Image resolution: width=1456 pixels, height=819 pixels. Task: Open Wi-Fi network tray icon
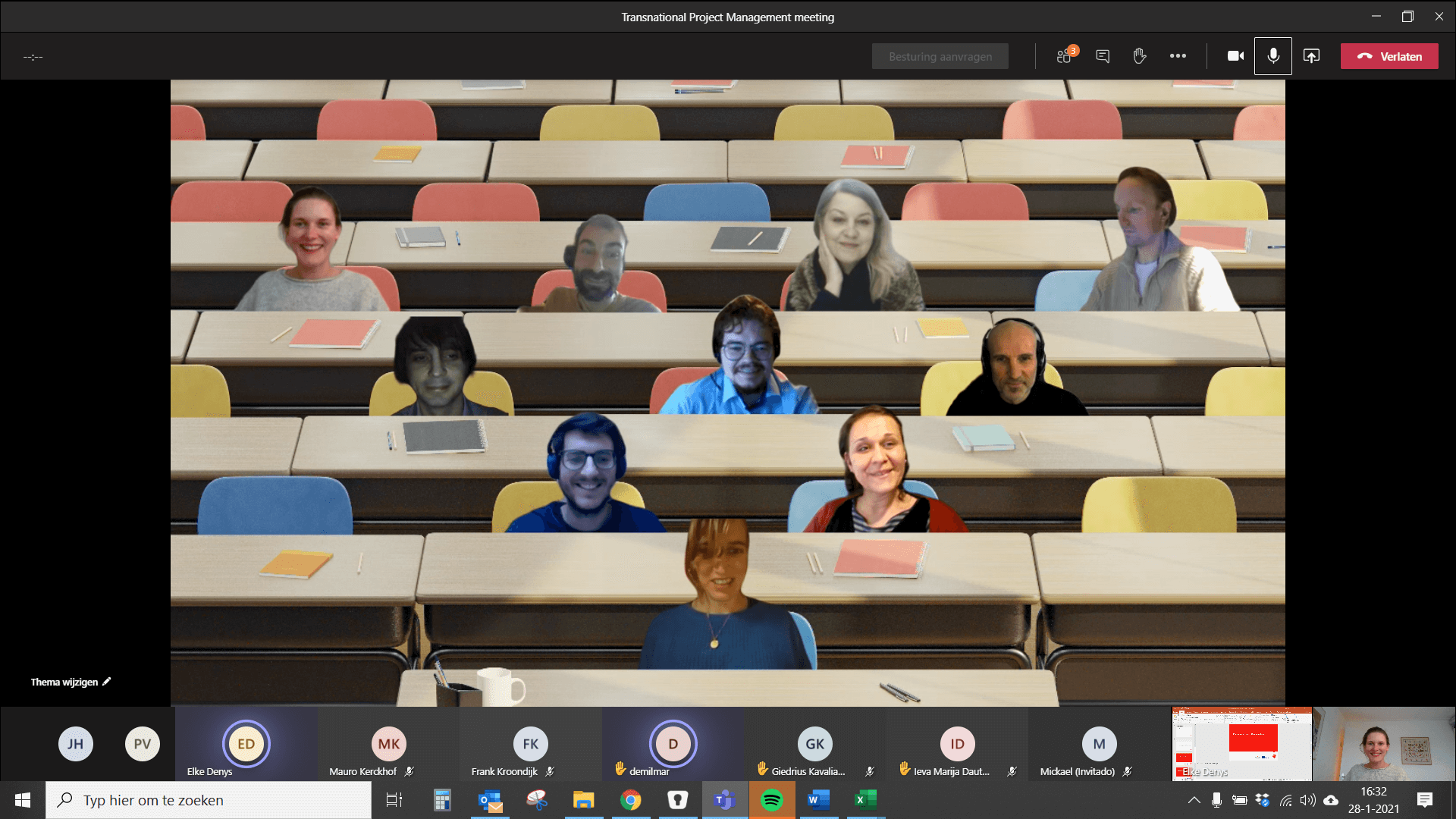point(1285,800)
